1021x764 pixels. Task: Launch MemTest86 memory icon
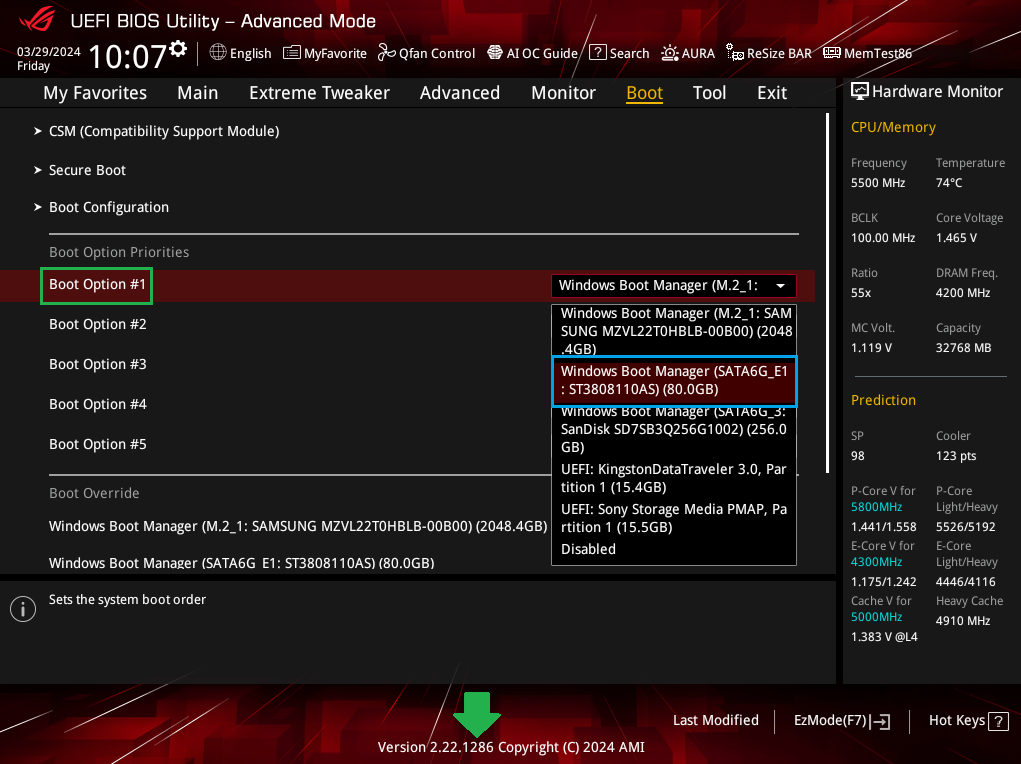click(x=832, y=53)
